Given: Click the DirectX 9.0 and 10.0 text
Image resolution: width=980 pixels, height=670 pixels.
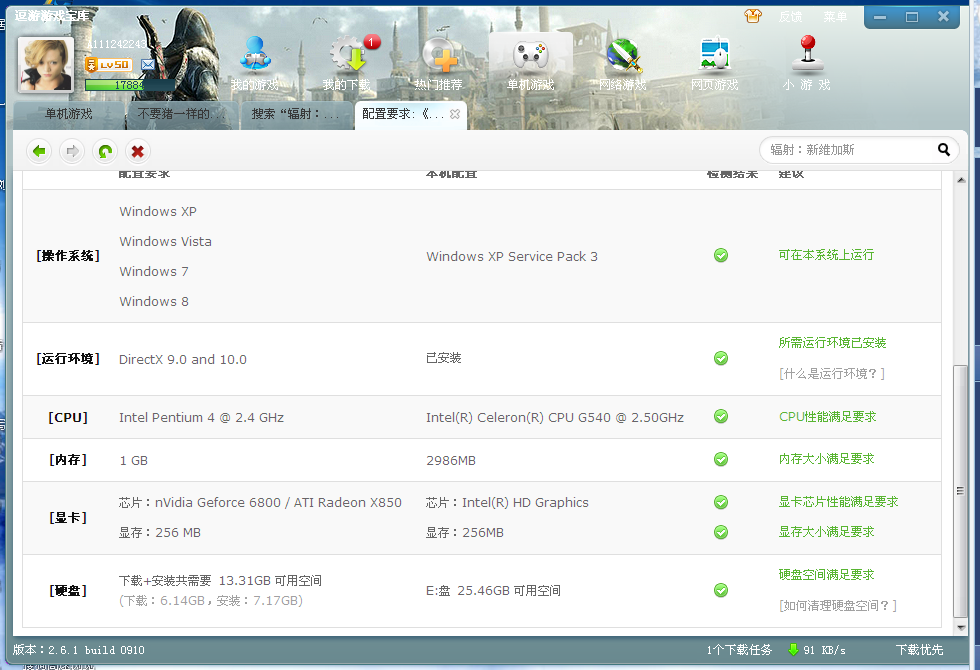Looking at the screenshot, I should coord(182,359).
